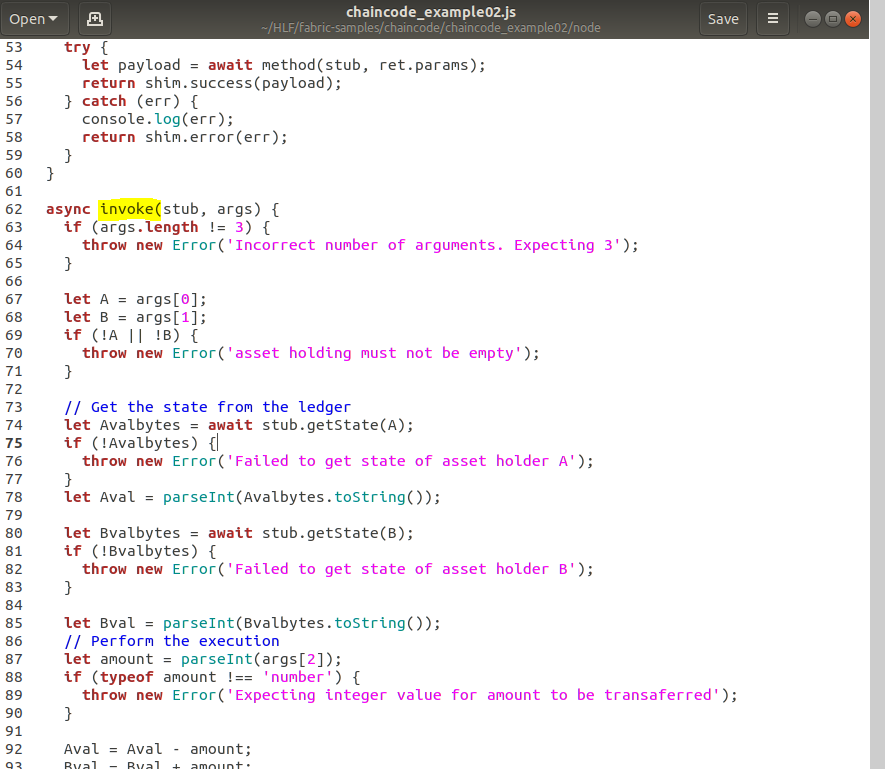Click 'asset holding must not be empty' string

point(374,353)
